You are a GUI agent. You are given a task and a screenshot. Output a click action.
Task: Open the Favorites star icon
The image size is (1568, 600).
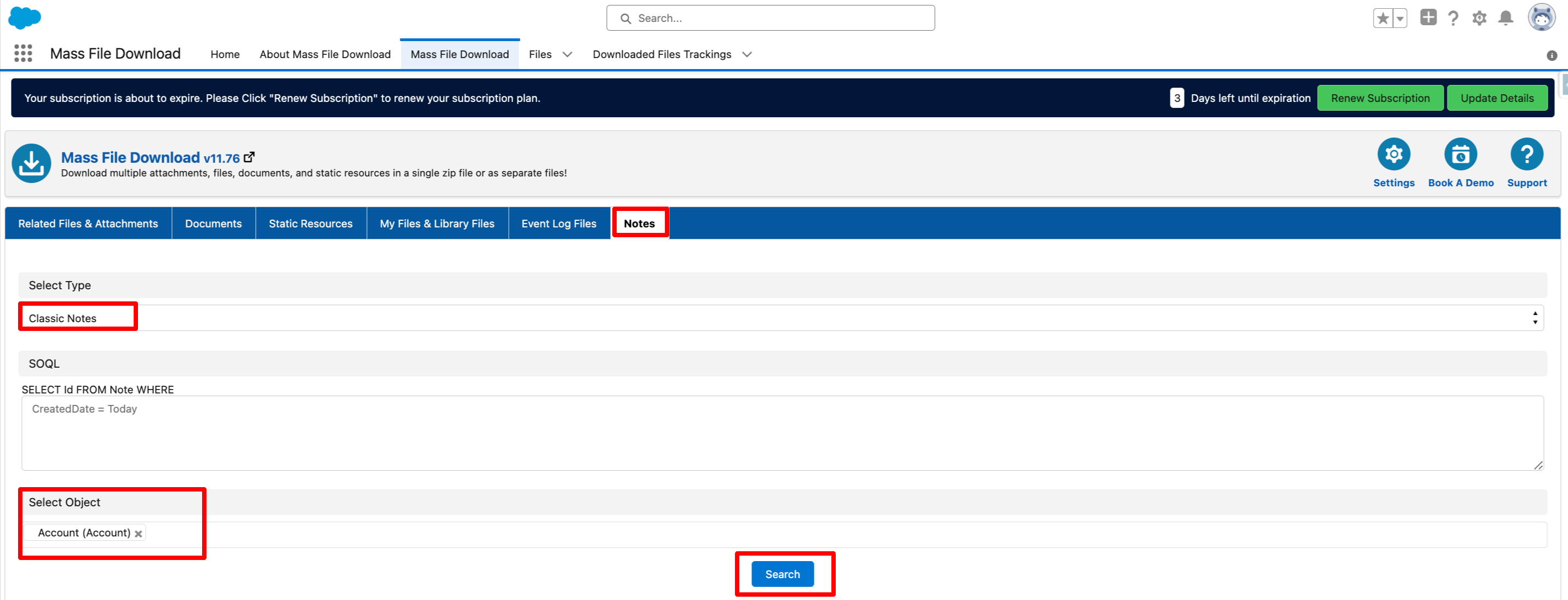(1382, 18)
